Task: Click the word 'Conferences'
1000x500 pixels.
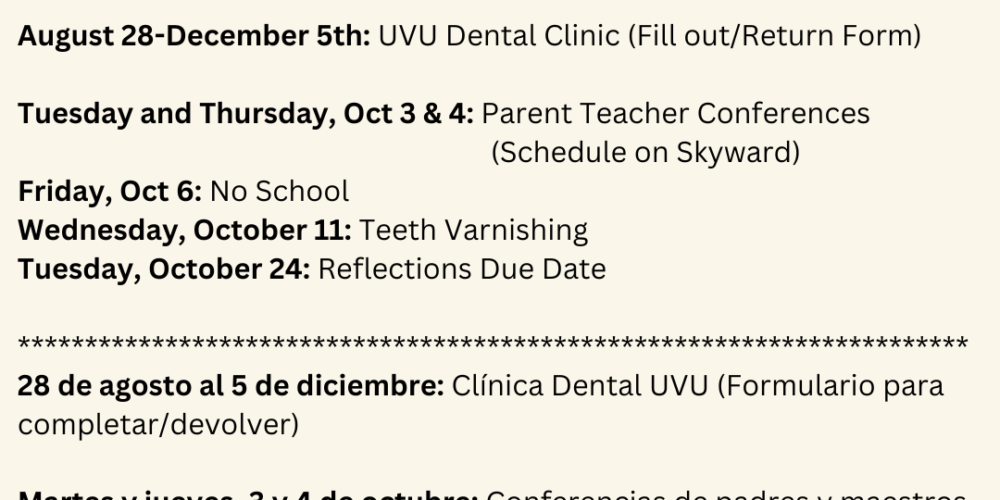Action: point(783,114)
